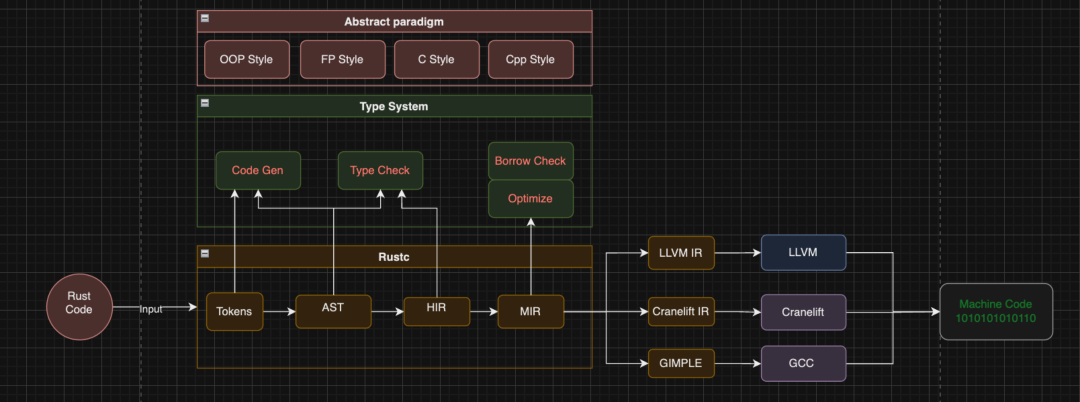Viewport: 1080px width, 402px height.
Task: Click the Type Check node
Action: coord(380,170)
